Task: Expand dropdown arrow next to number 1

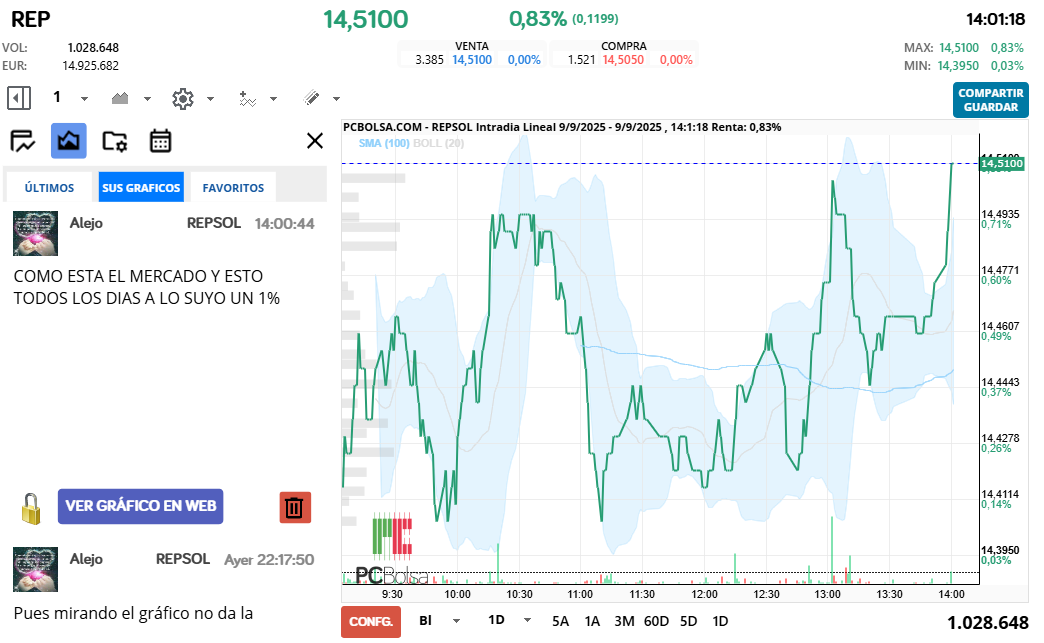Action: coord(85,99)
